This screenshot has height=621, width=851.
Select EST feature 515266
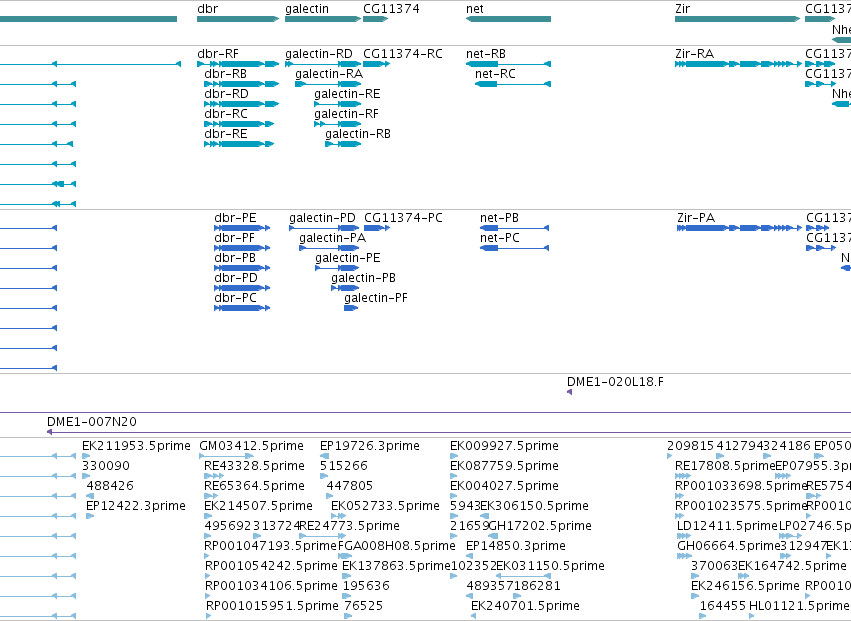tap(324, 476)
